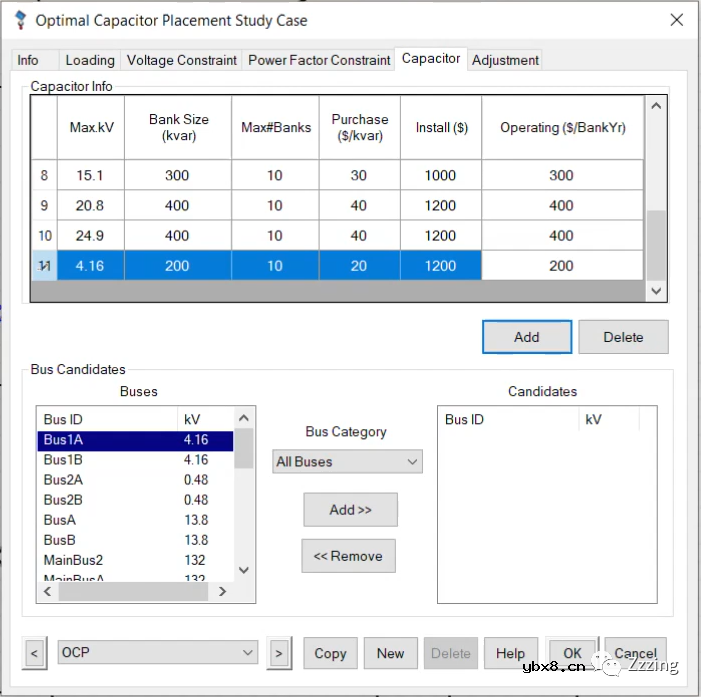
Task: Click the Operating cost cell of row 11
Action: 561,266
